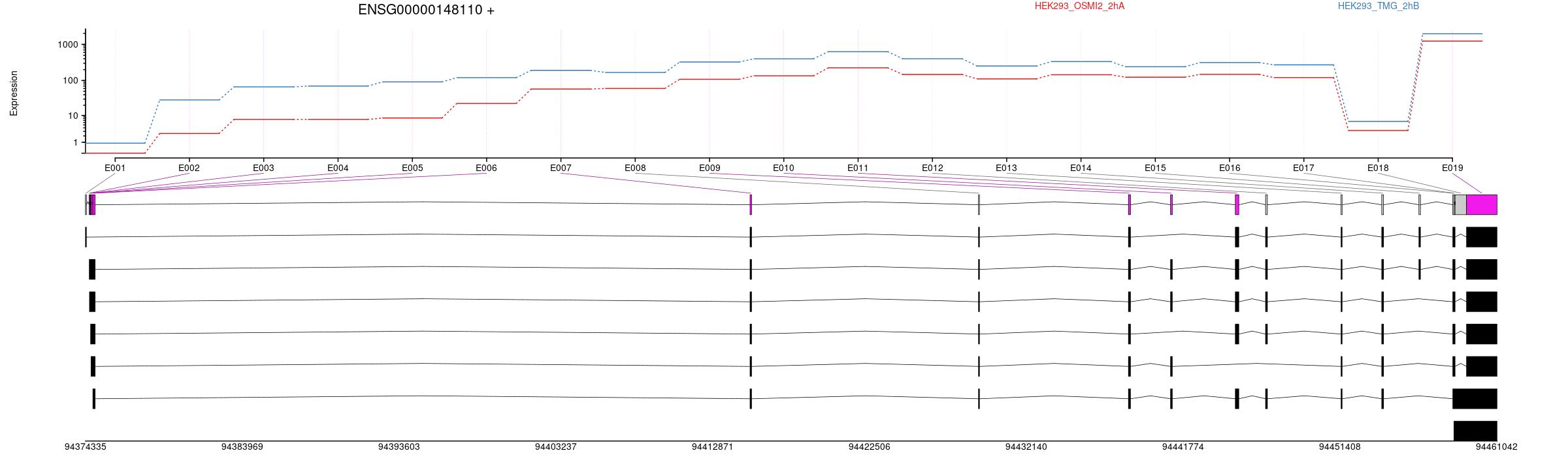The width and height of the screenshot is (1568, 457).
Task: Click the Expression y-axis label
Action: (14, 93)
